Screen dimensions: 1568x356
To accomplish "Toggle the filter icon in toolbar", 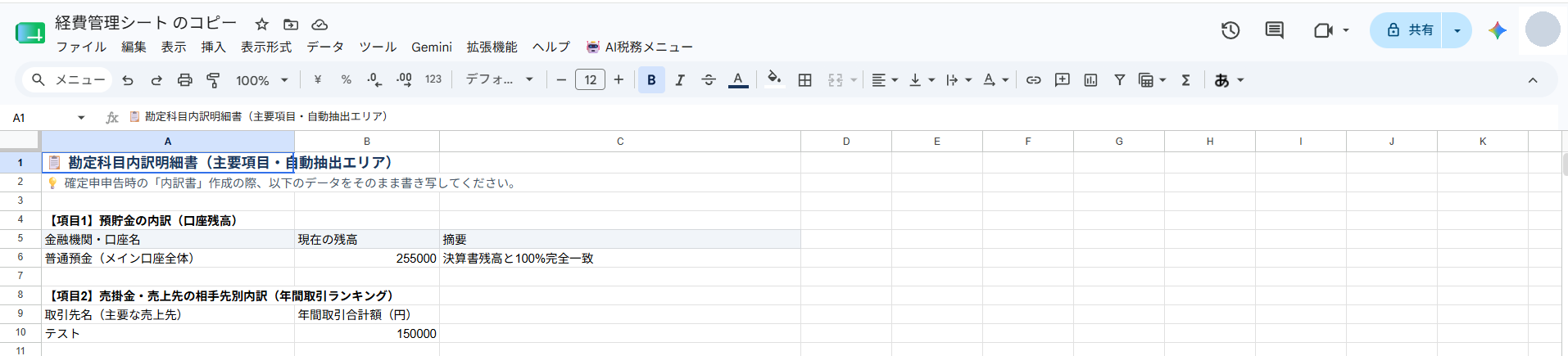I will pos(1119,80).
